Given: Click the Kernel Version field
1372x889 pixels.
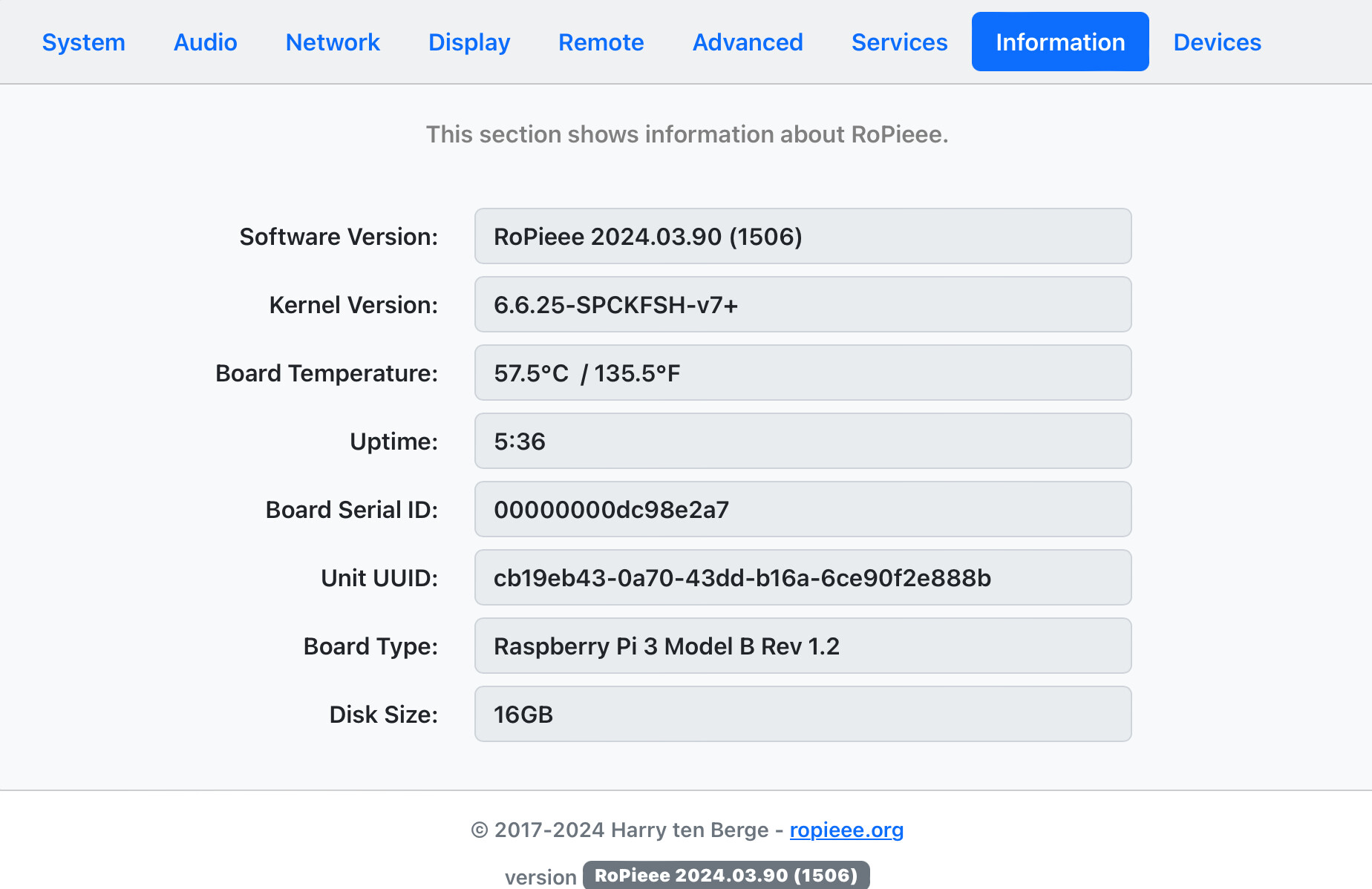Looking at the screenshot, I should pos(803,304).
